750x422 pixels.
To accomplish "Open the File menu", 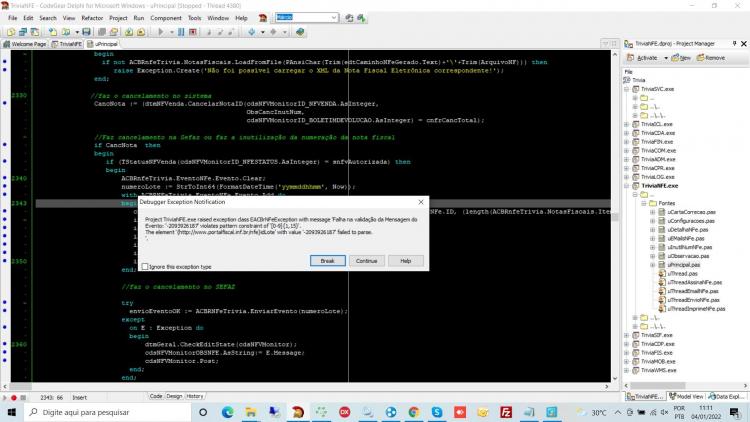I will pos(12,18).
